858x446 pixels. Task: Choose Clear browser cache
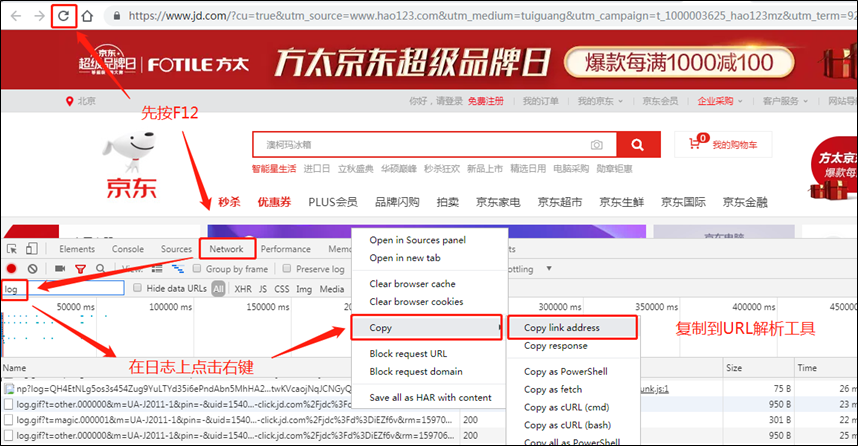coord(412,284)
